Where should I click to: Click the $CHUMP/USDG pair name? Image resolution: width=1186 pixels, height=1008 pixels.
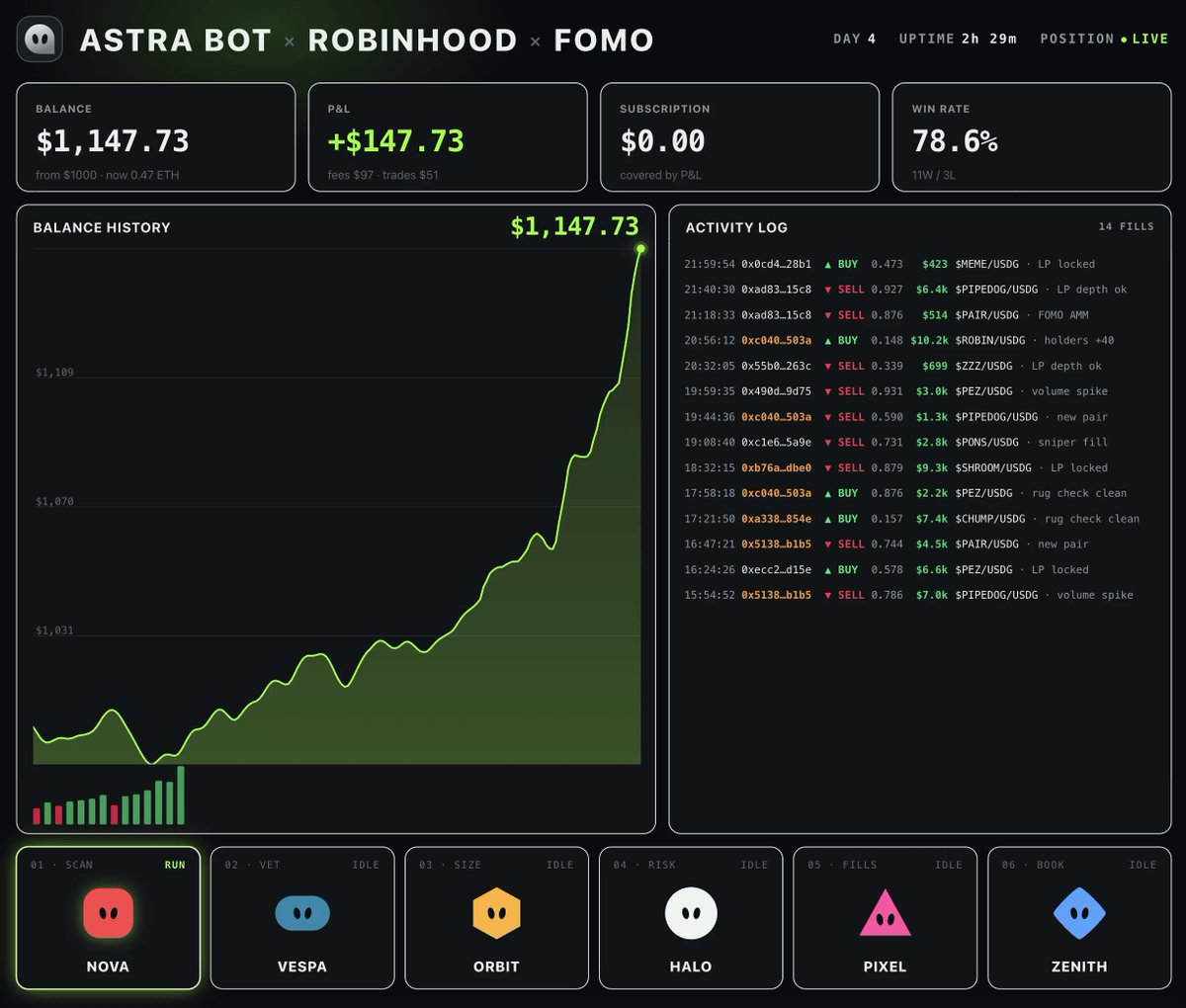[990, 519]
